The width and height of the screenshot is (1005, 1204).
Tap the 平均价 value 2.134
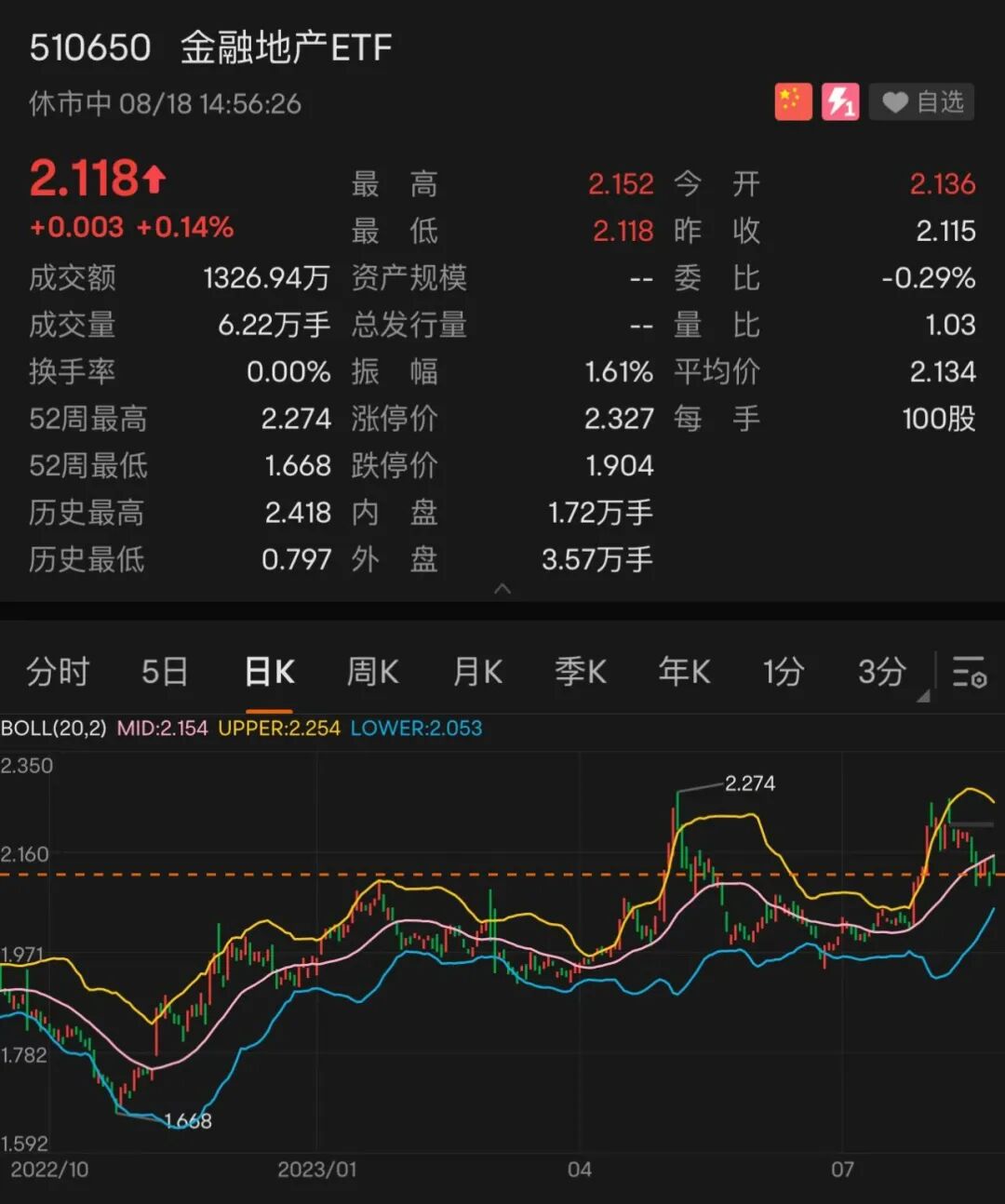pyautogui.click(x=943, y=372)
